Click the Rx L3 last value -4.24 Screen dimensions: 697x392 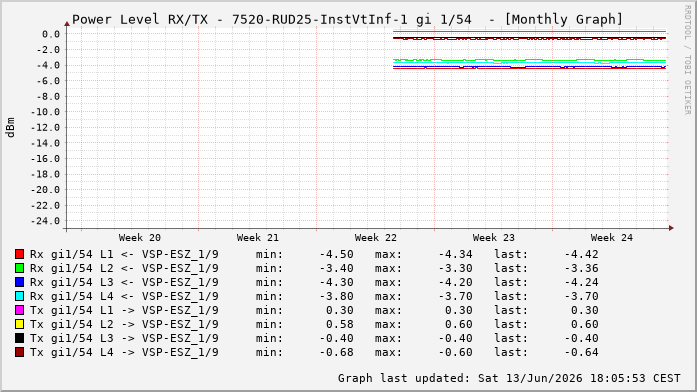click(x=581, y=283)
